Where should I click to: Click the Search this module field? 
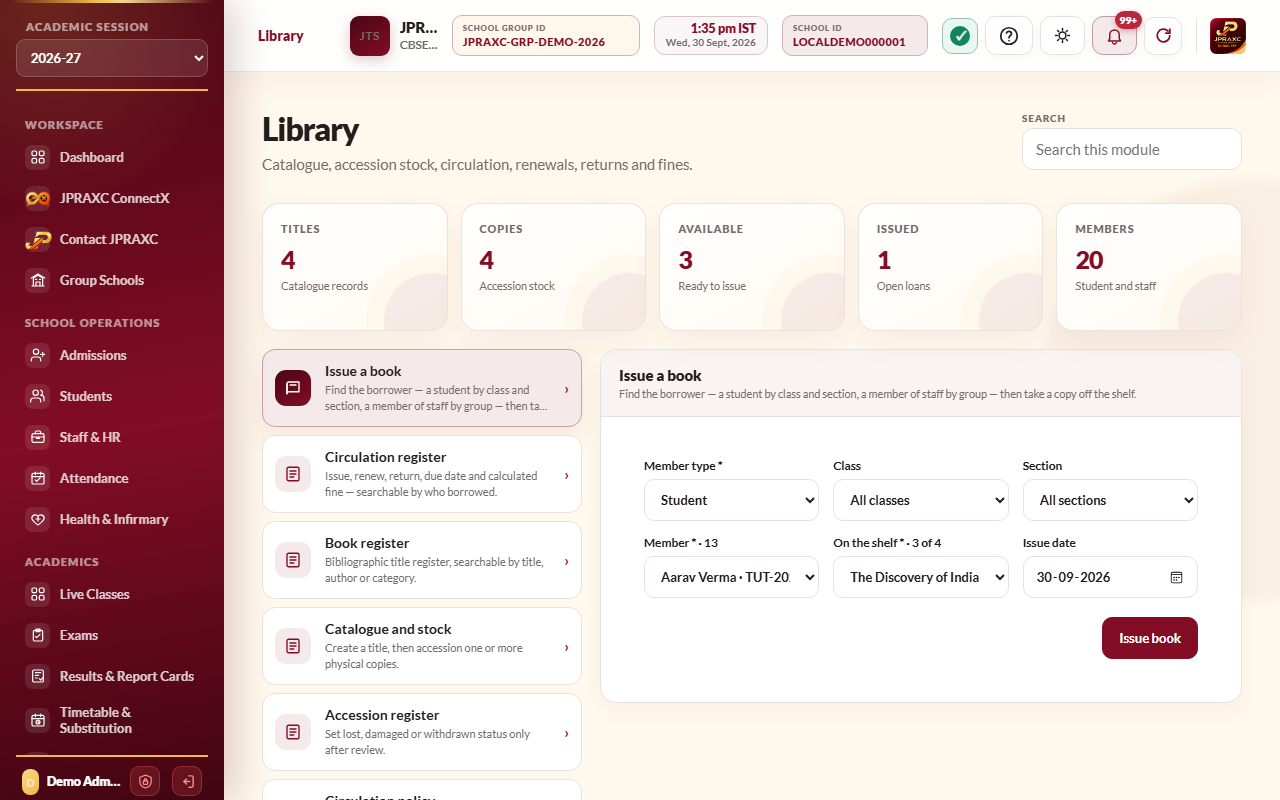(1132, 149)
